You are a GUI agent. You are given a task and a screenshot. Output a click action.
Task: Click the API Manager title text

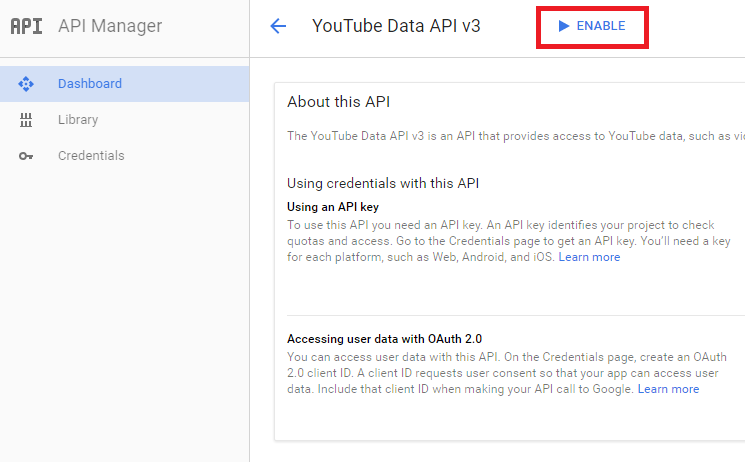click(110, 26)
